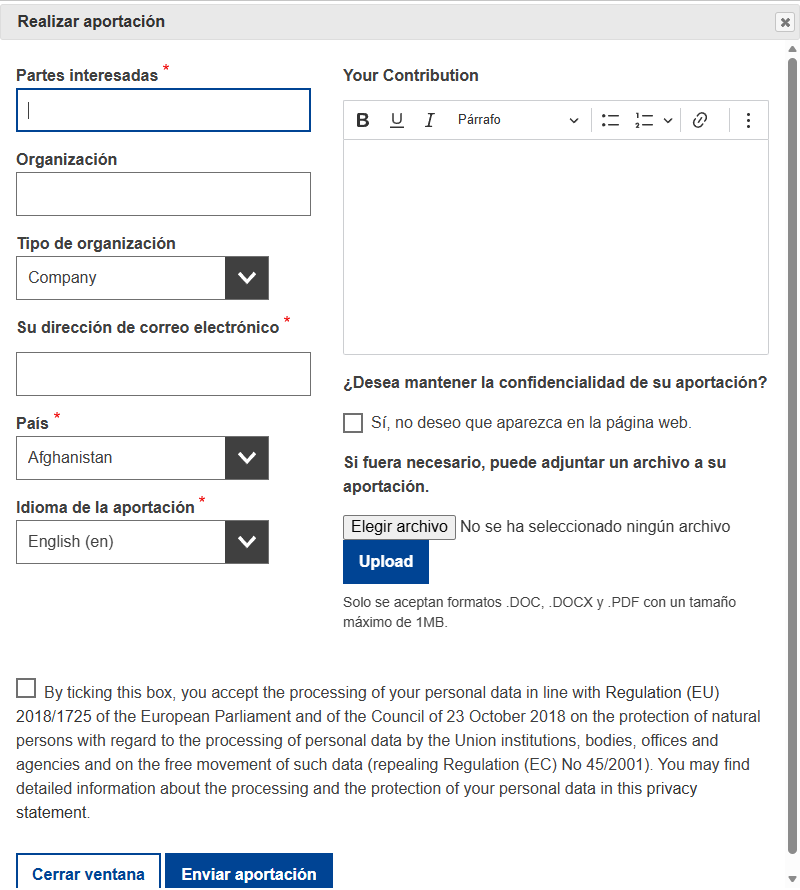The width and height of the screenshot is (800, 890).
Task: Focus the Partes interesadas field
Action: click(164, 110)
